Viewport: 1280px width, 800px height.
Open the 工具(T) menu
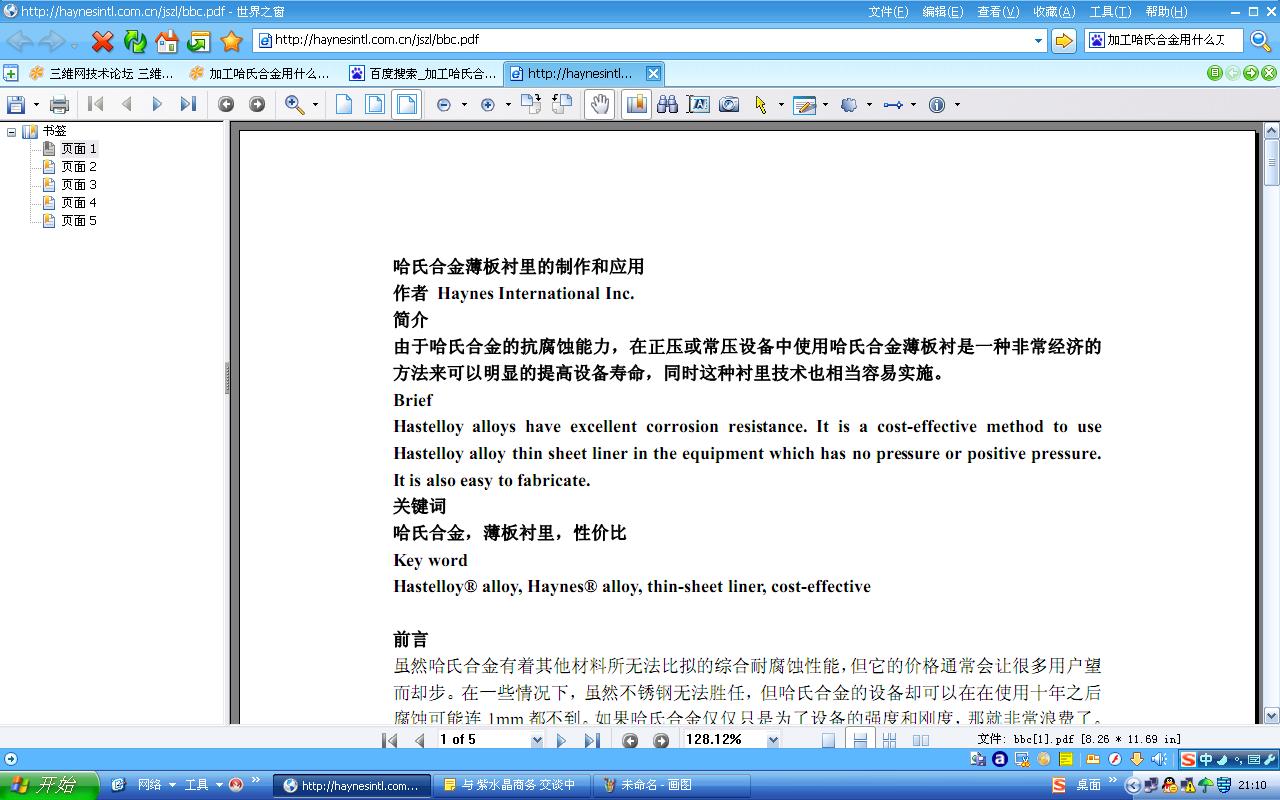[1110, 11]
